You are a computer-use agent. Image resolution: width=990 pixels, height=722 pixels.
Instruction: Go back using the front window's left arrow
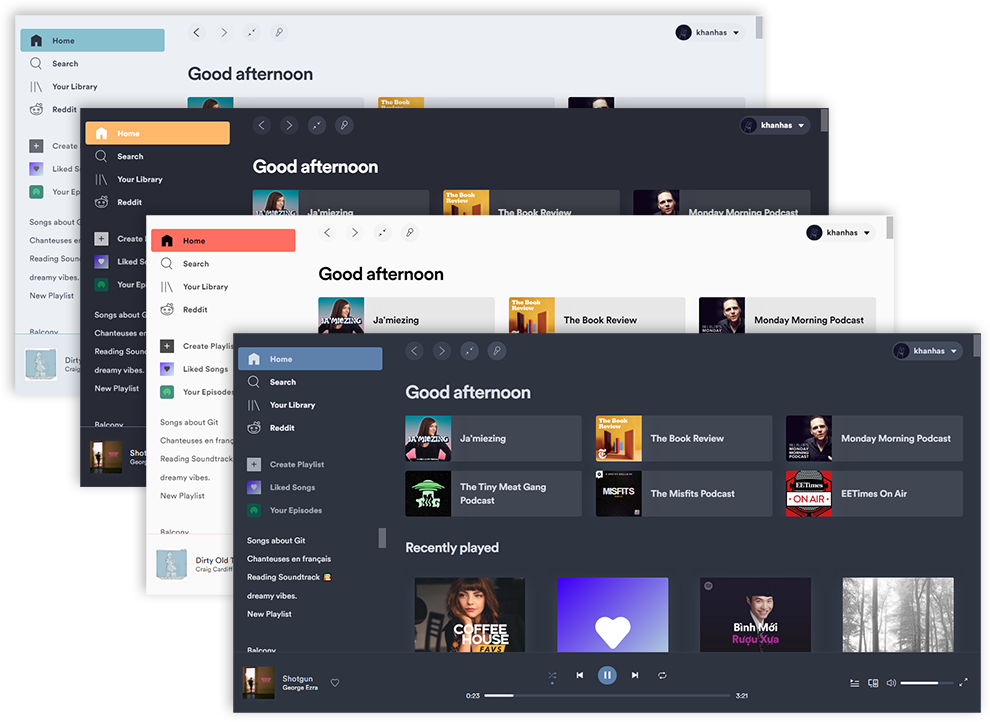414,351
